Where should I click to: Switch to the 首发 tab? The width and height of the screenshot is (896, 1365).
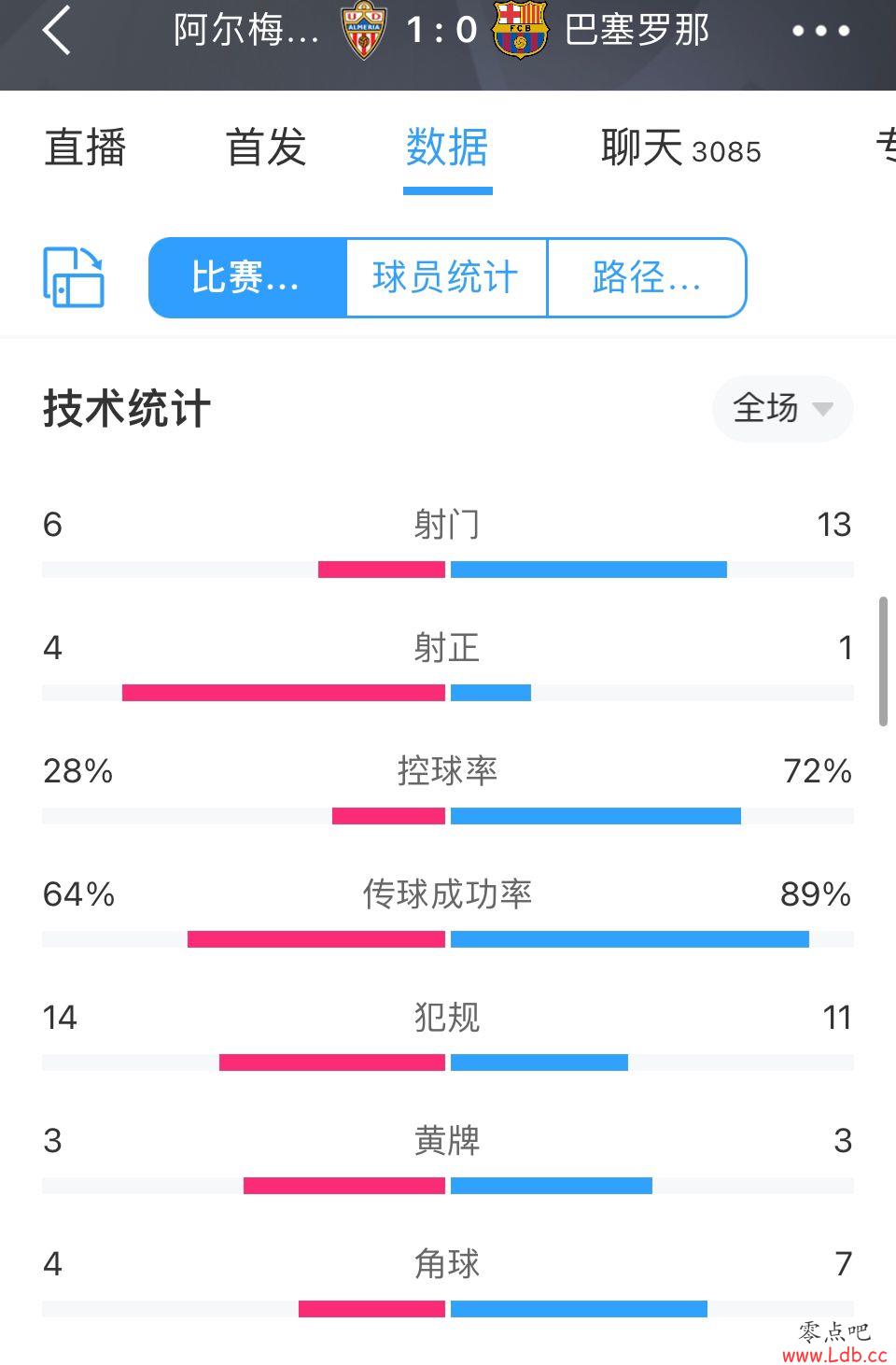click(x=266, y=148)
